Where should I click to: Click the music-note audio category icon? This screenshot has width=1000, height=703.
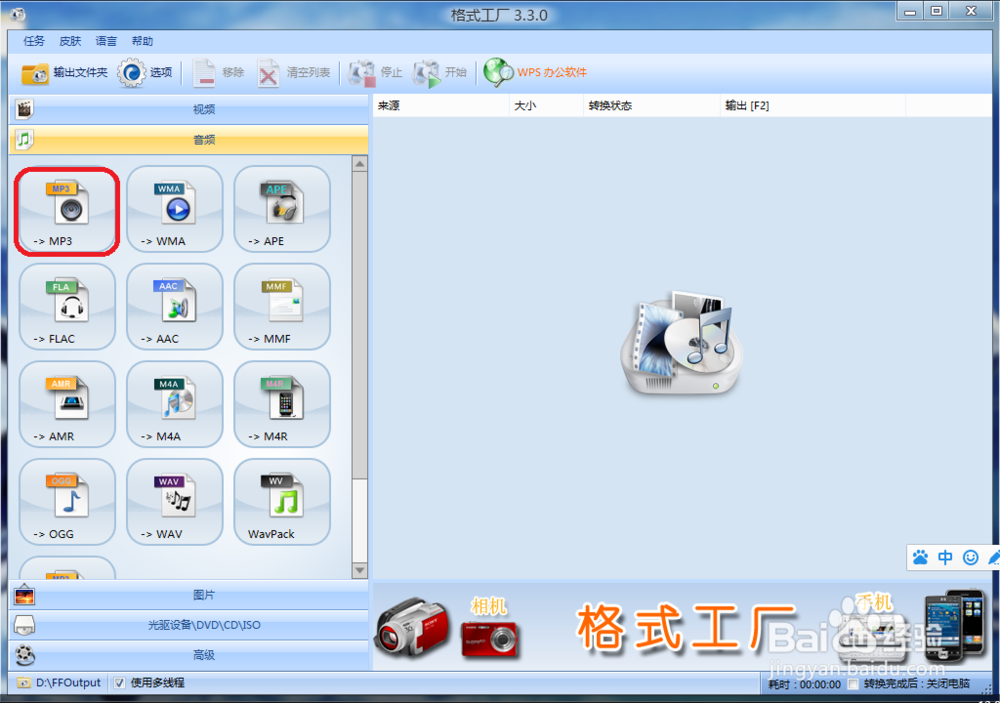pos(24,139)
